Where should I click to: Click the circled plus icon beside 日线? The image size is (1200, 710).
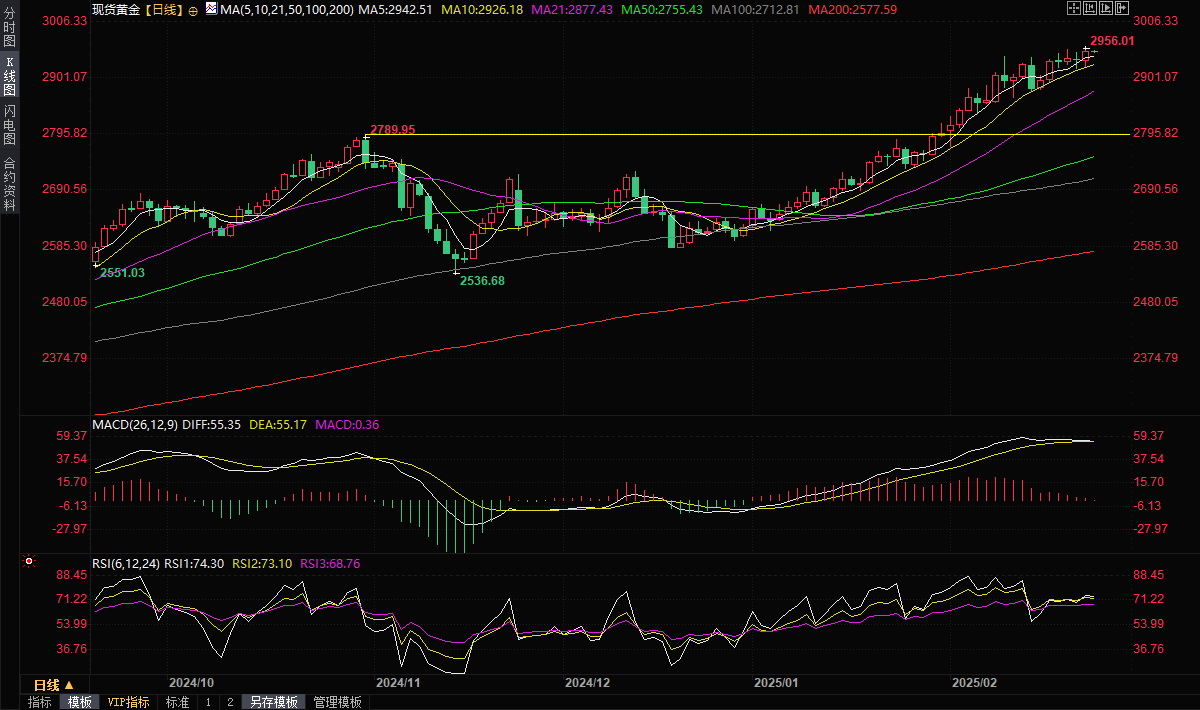pyautogui.click(x=192, y=10)
